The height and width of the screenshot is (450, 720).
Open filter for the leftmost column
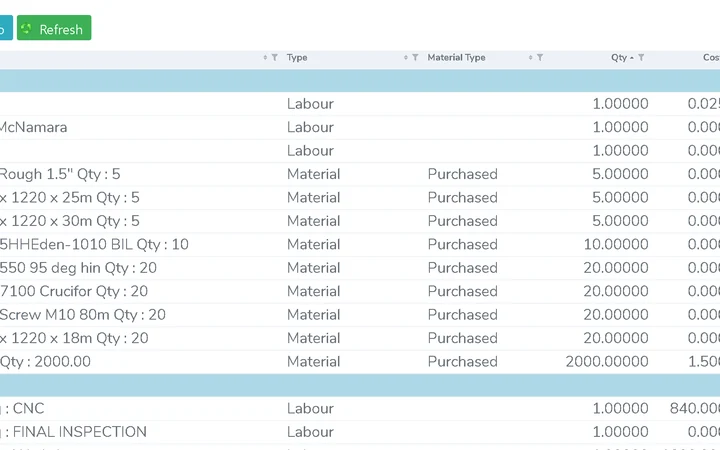(x=275, y=57)
